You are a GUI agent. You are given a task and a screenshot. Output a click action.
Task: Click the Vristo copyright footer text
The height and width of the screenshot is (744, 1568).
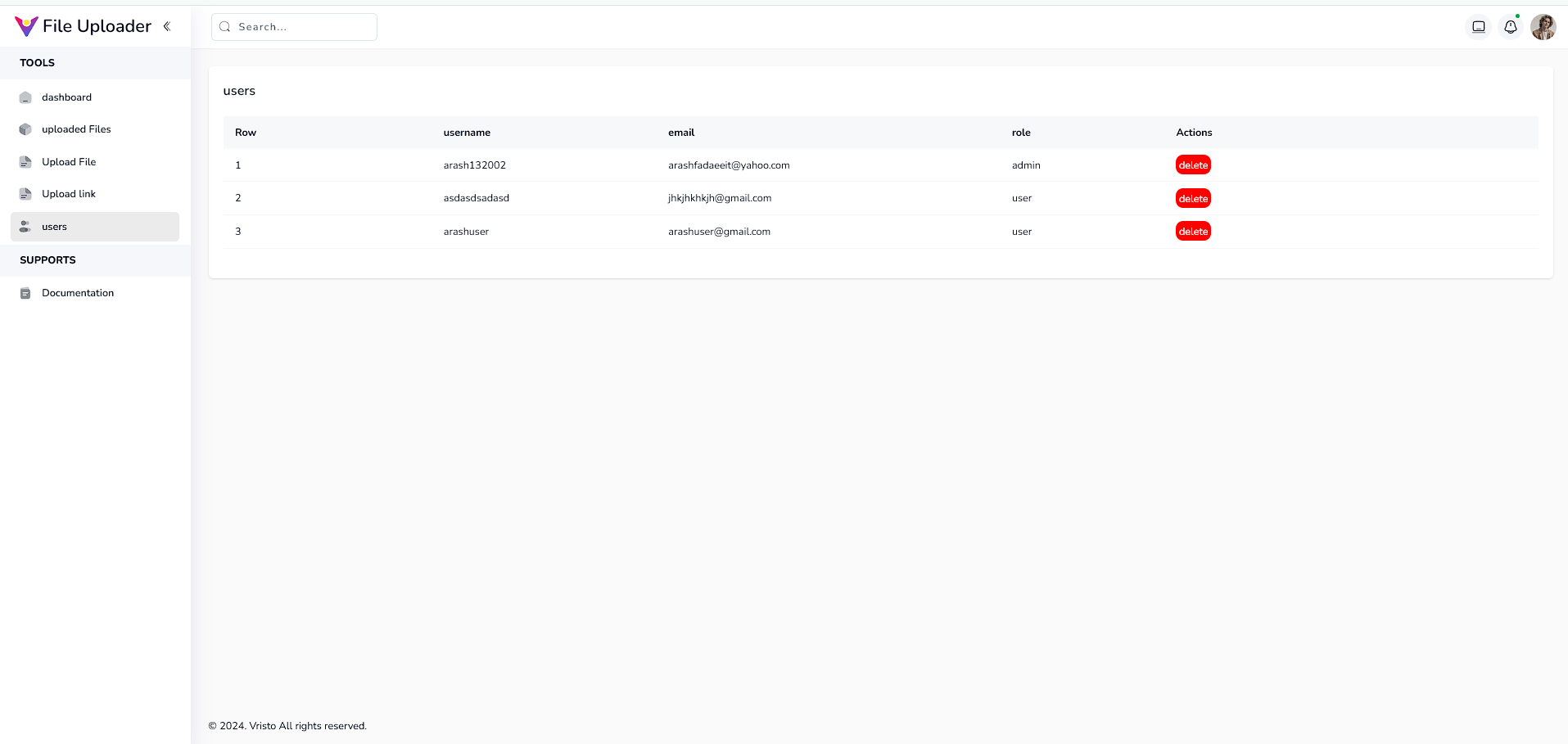click(x=287, y=726)
